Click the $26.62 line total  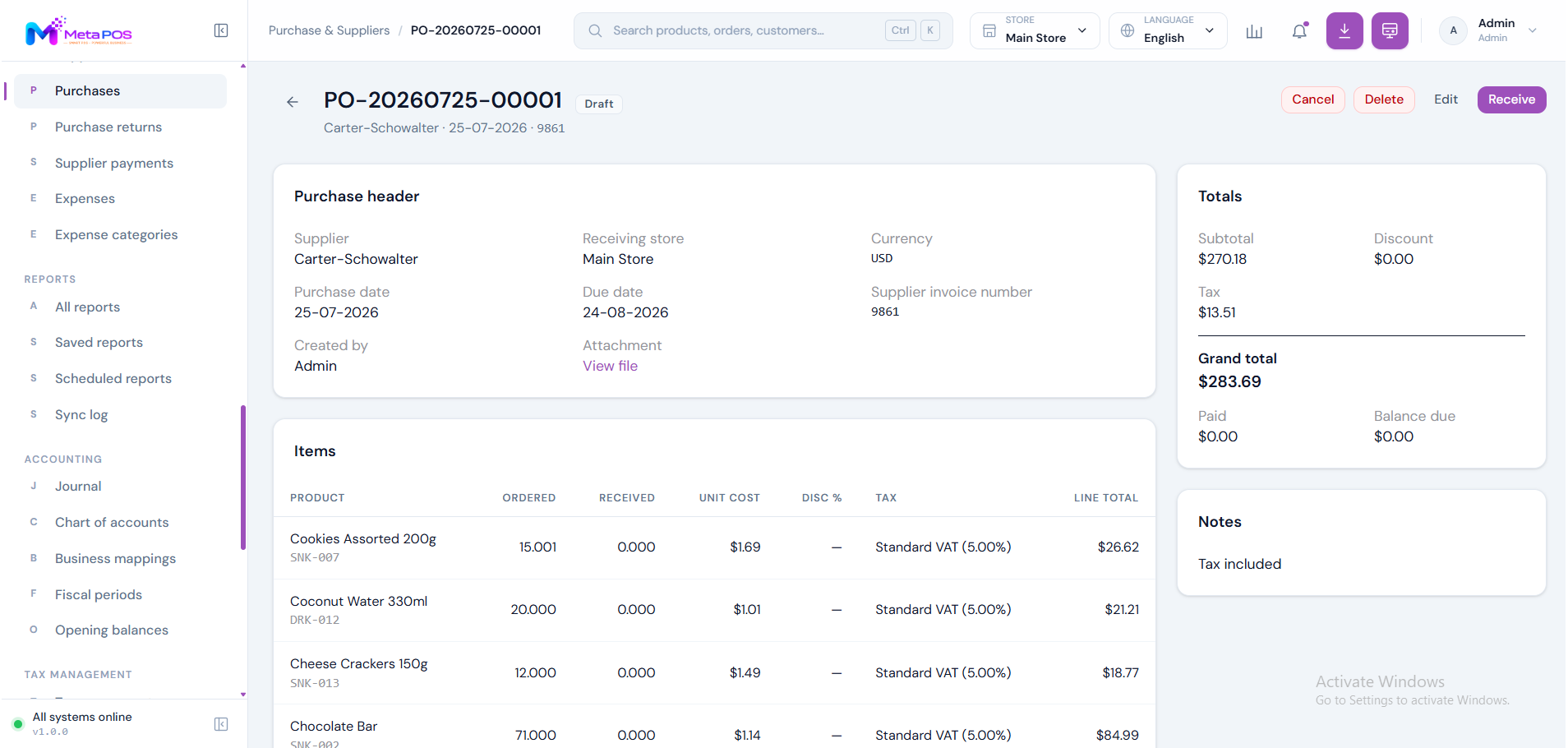[x=1118, y=547]
